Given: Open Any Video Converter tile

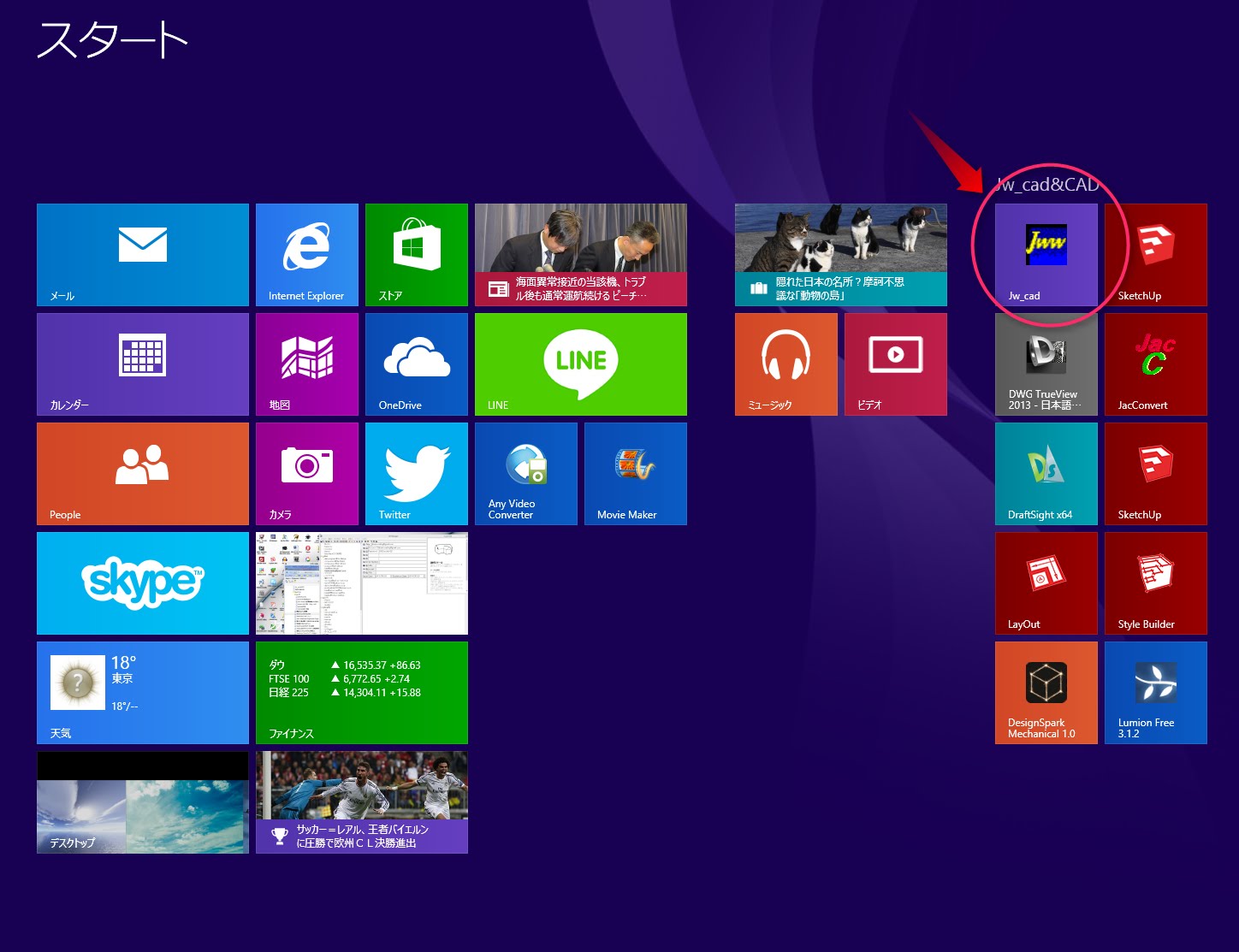Looking at the screenshot, I should pyautogui.click(x=526, y=474).
